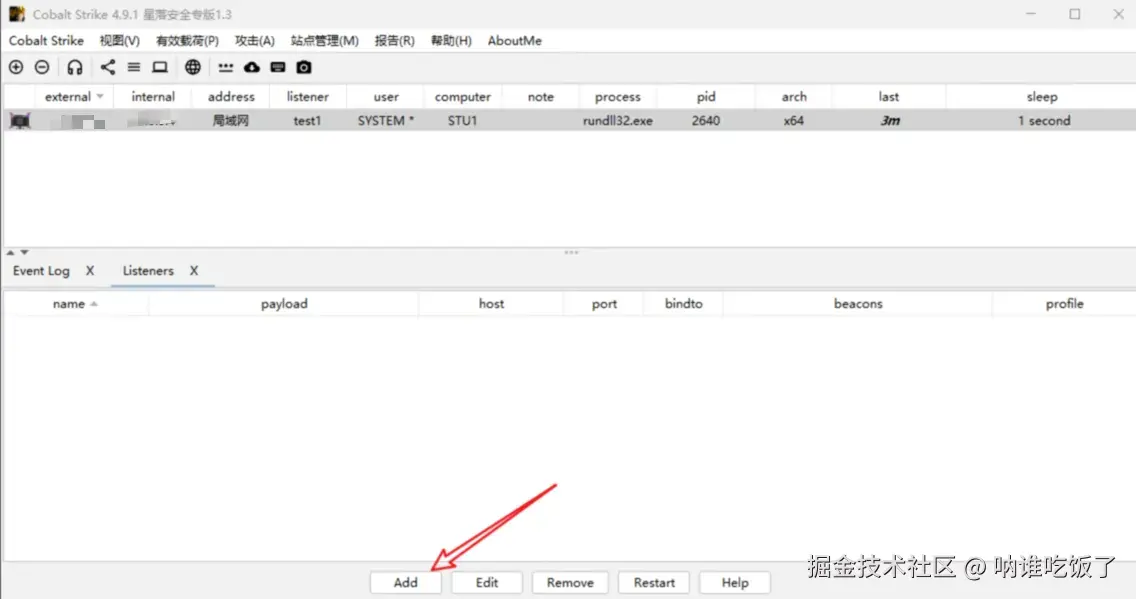The width and height of the screenshot is (1136, 599).
Task: Select the beacon session computer icon
Action: click(x=20, y=121)
